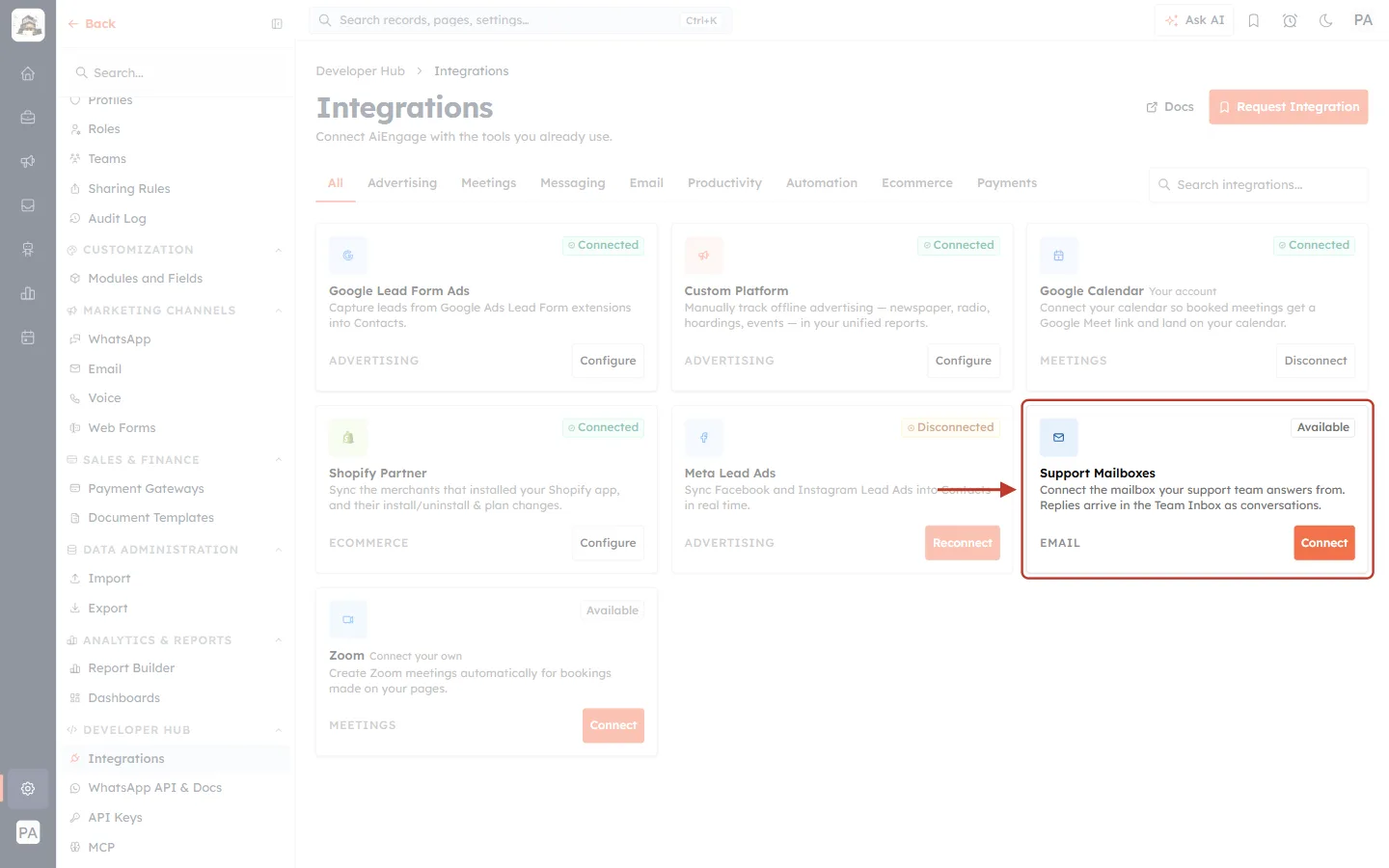The image size is (1389, 868).
Task: Connect Support Mailboxes integration
Action: [1324, 543]
